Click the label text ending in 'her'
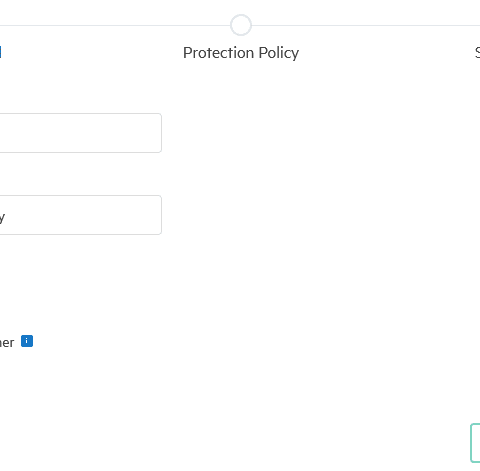The image size is (480, 471). 7,342
